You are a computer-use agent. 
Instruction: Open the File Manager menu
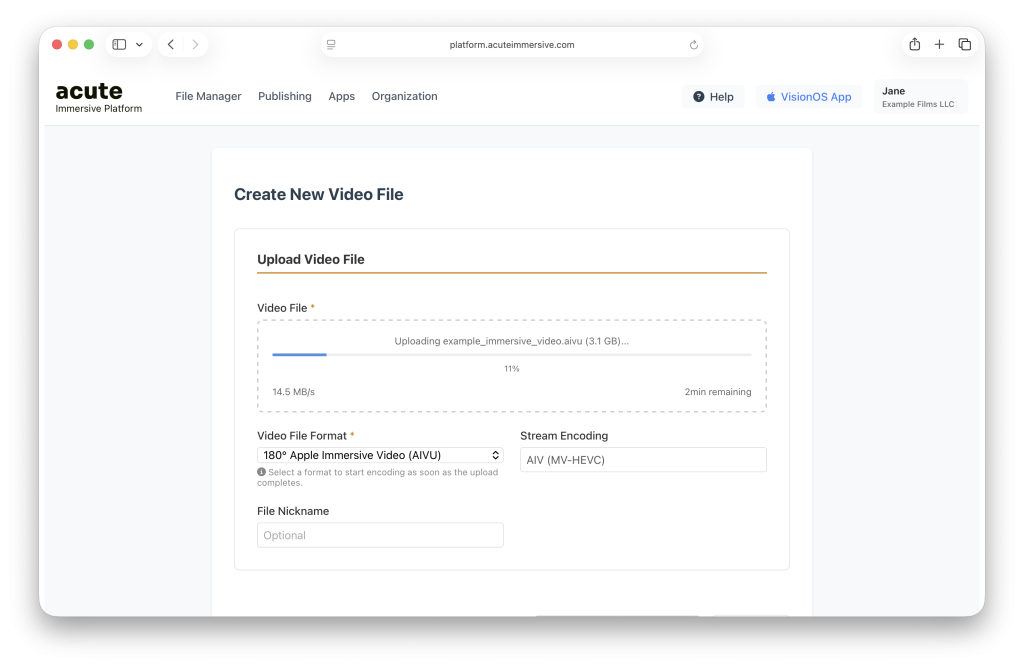pyautogui.click(x=208, y=97)
